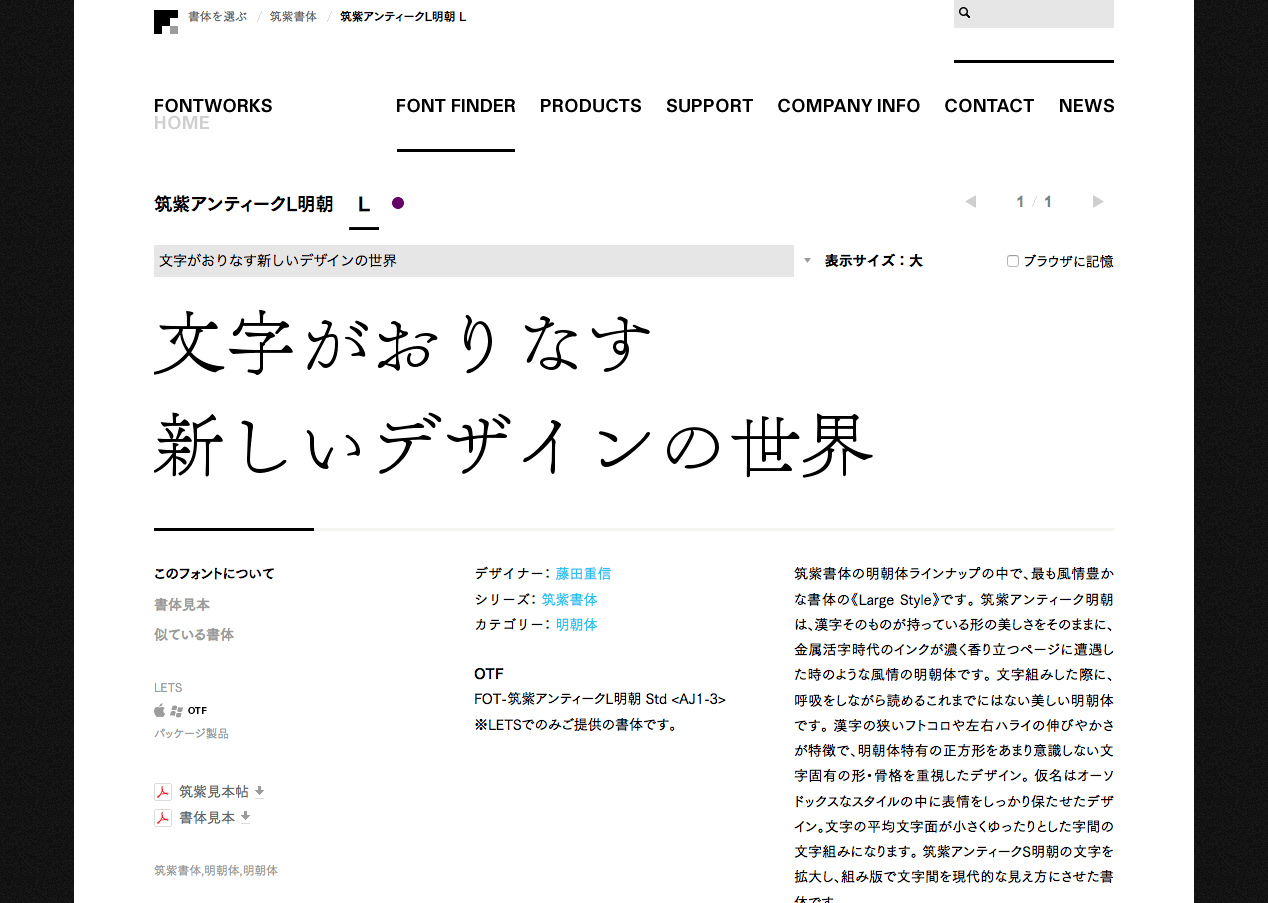
Task: Open SUPPORT menu
Action: (710, 106)
